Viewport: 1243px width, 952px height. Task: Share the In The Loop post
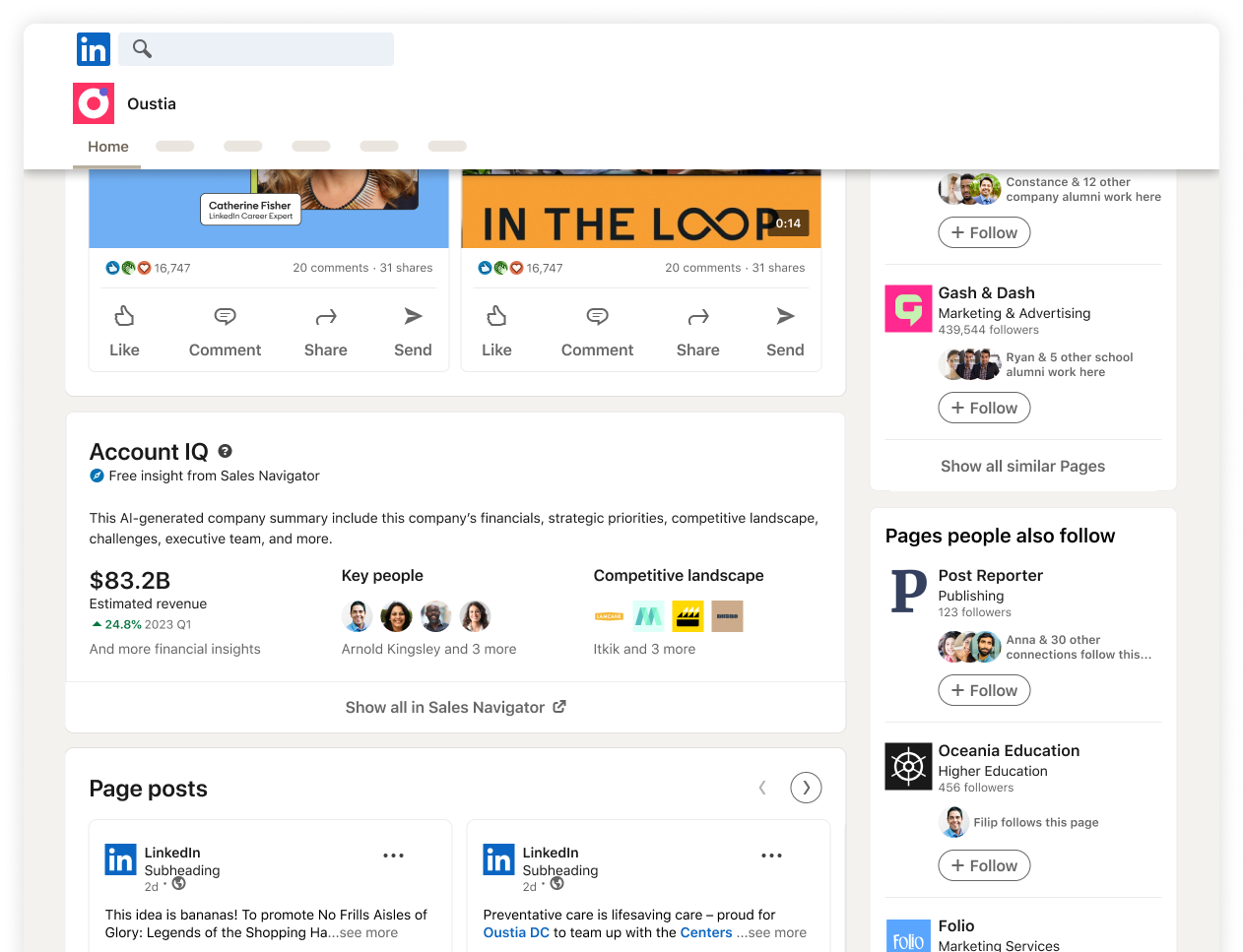697,332
